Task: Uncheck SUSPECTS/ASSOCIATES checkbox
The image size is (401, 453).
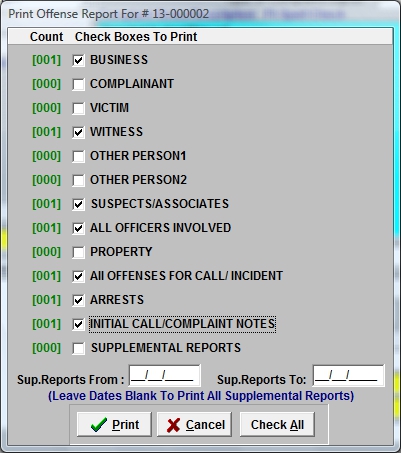Action: coord(78,204)
